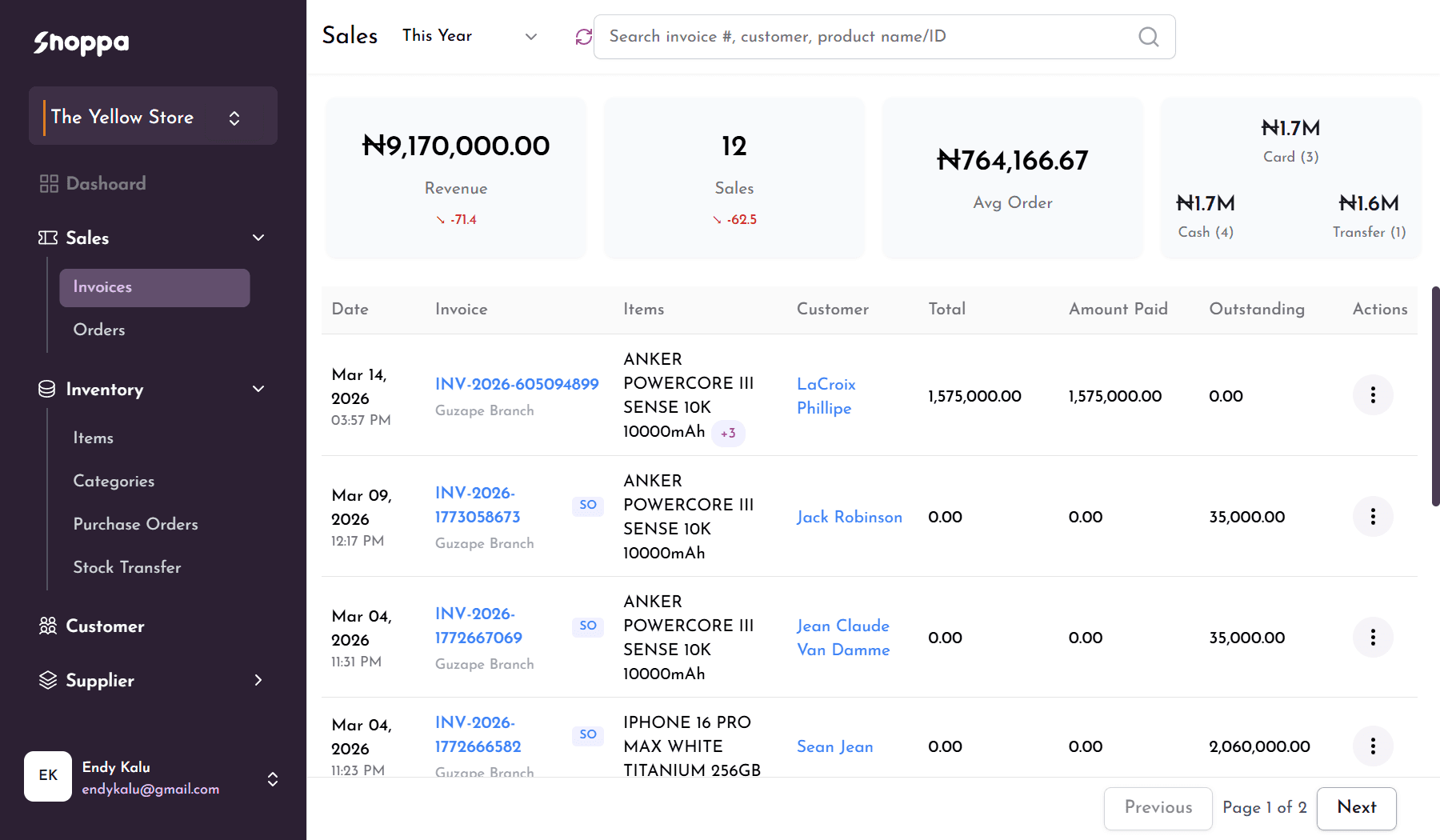Click the Shoppa logo
Viewport: 1440px width, 840px height.
tap(80, 43)
